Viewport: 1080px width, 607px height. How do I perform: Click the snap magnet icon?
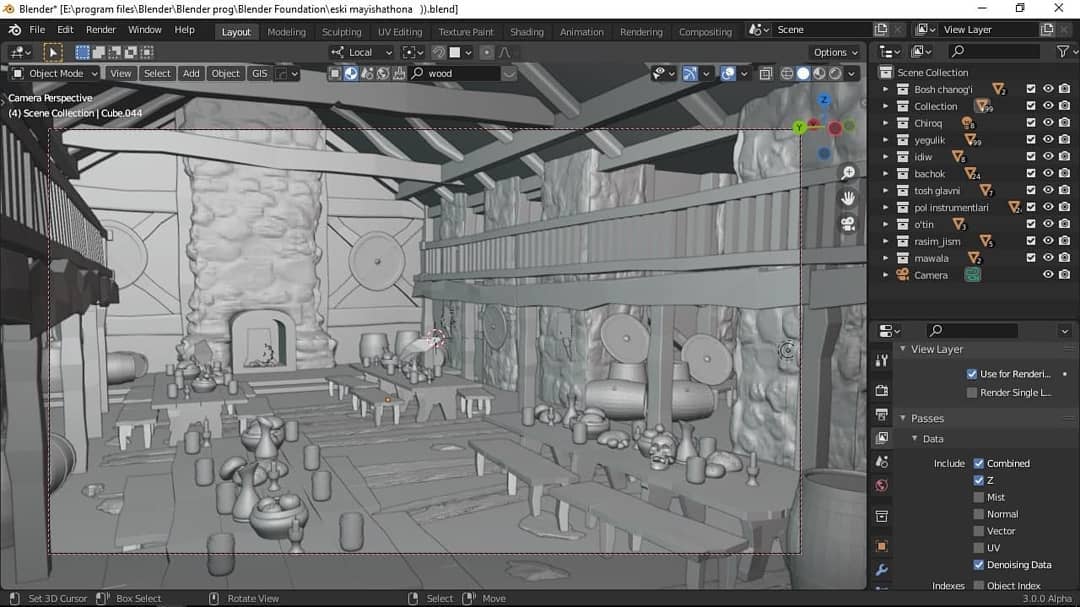[438, 52]
